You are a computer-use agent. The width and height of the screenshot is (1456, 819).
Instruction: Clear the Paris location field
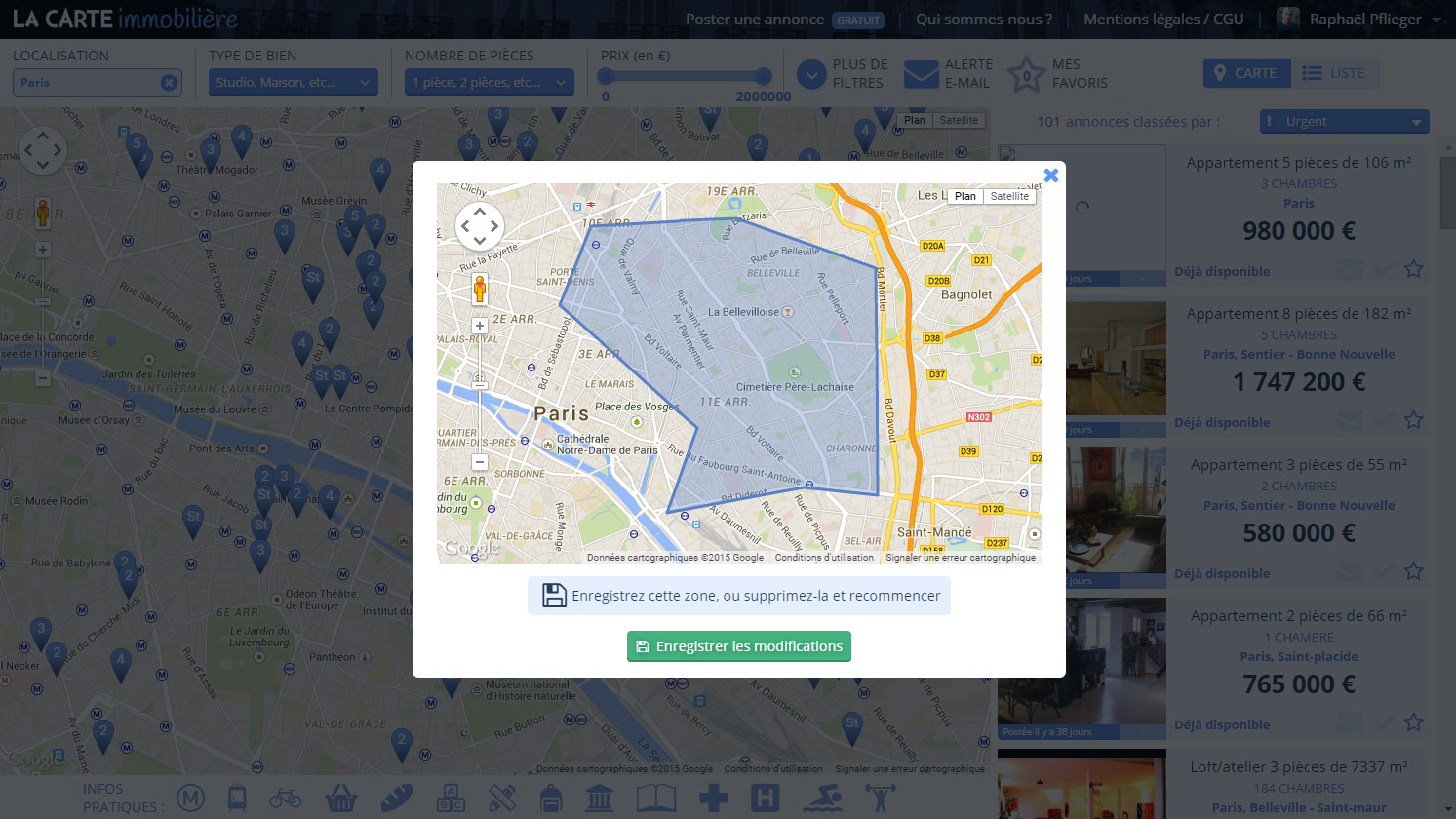pos(169,83)
